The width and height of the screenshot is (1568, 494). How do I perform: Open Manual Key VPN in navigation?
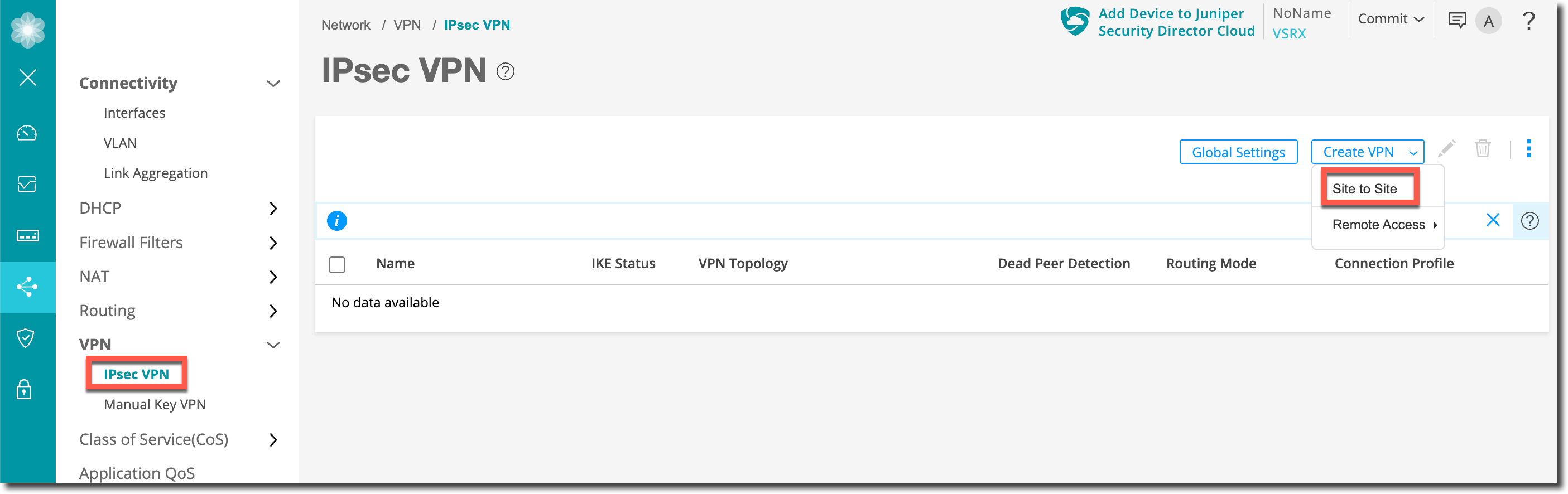155,405
